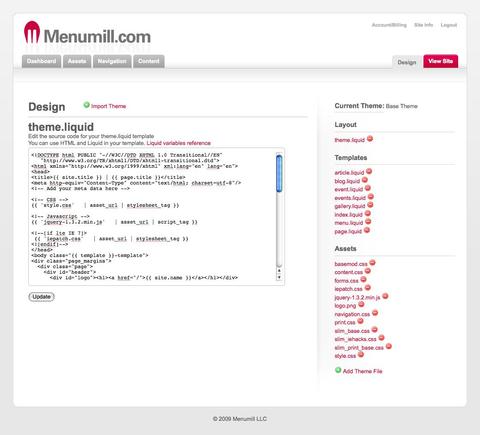
Task: Delete gallery.liquid using its red icon
Action: pyautogui.click(x=370, y=205)
